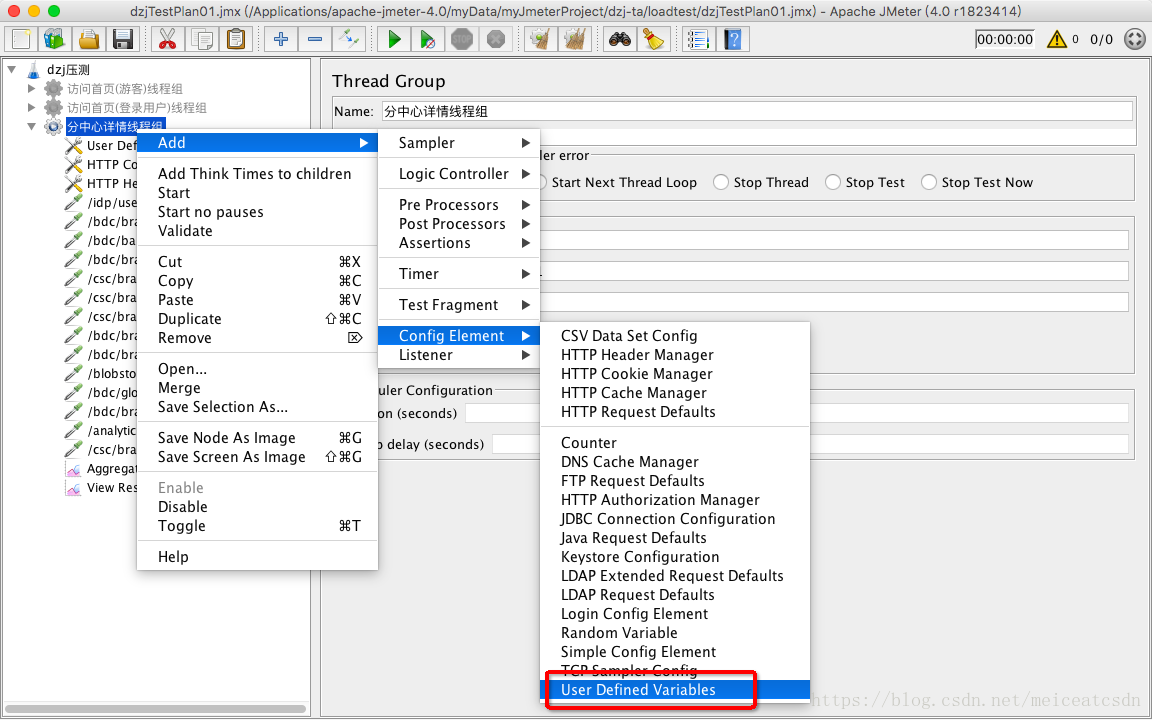
Task: Click Toggle in the context menu
Action: click(x=257, y=526)
